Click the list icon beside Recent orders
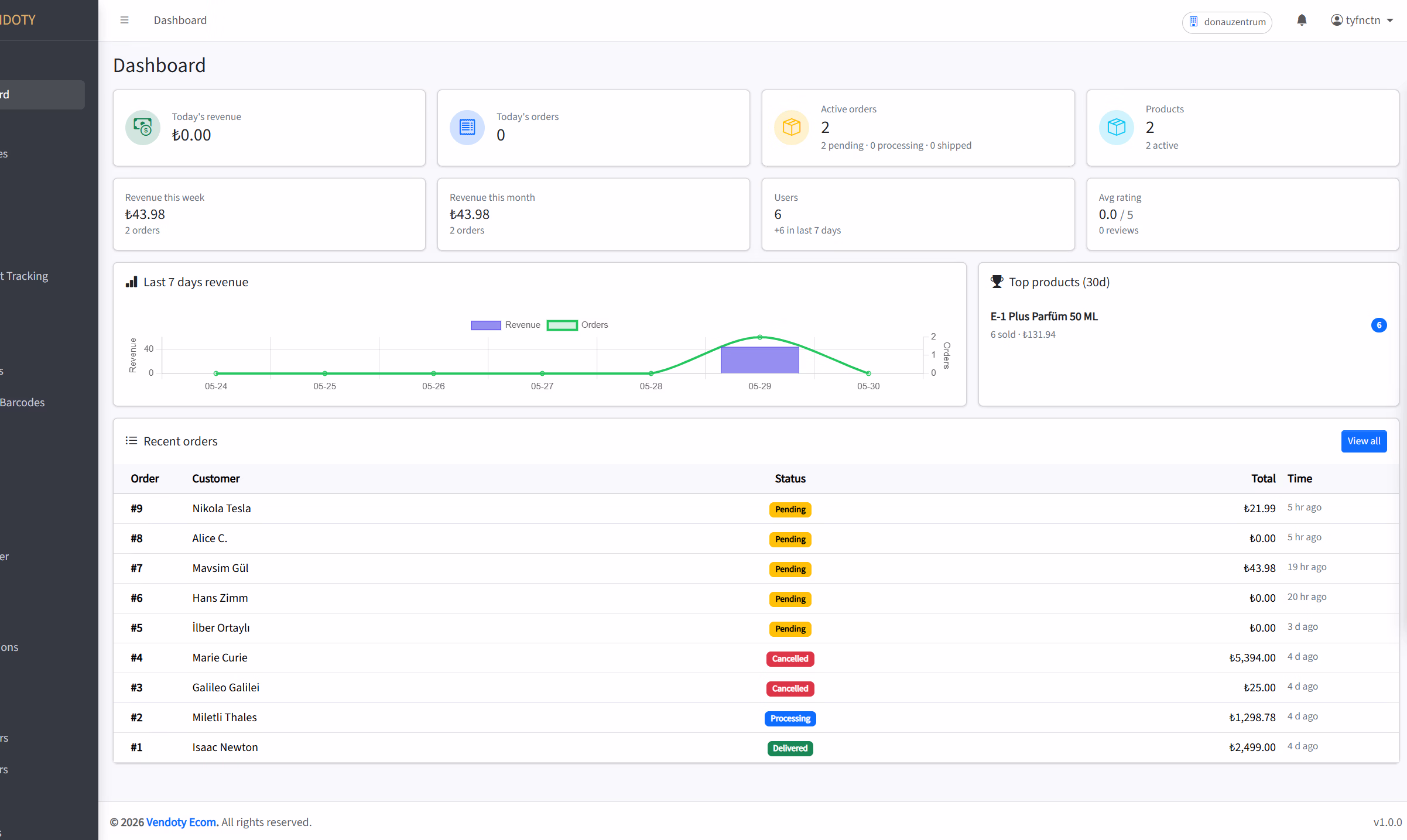 coord(131,441)
